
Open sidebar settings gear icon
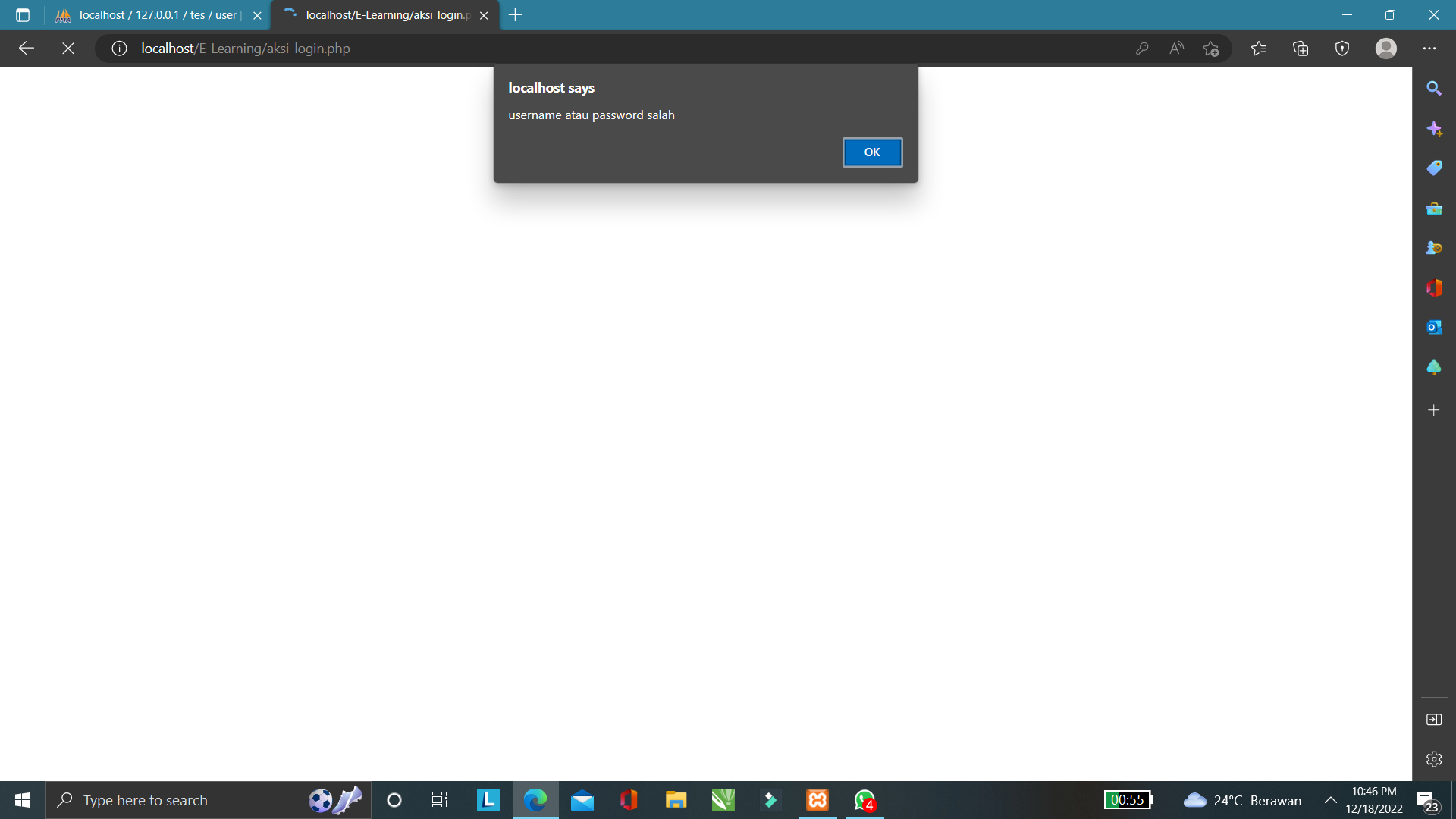pyautogui.click(x=1433, y=759)
